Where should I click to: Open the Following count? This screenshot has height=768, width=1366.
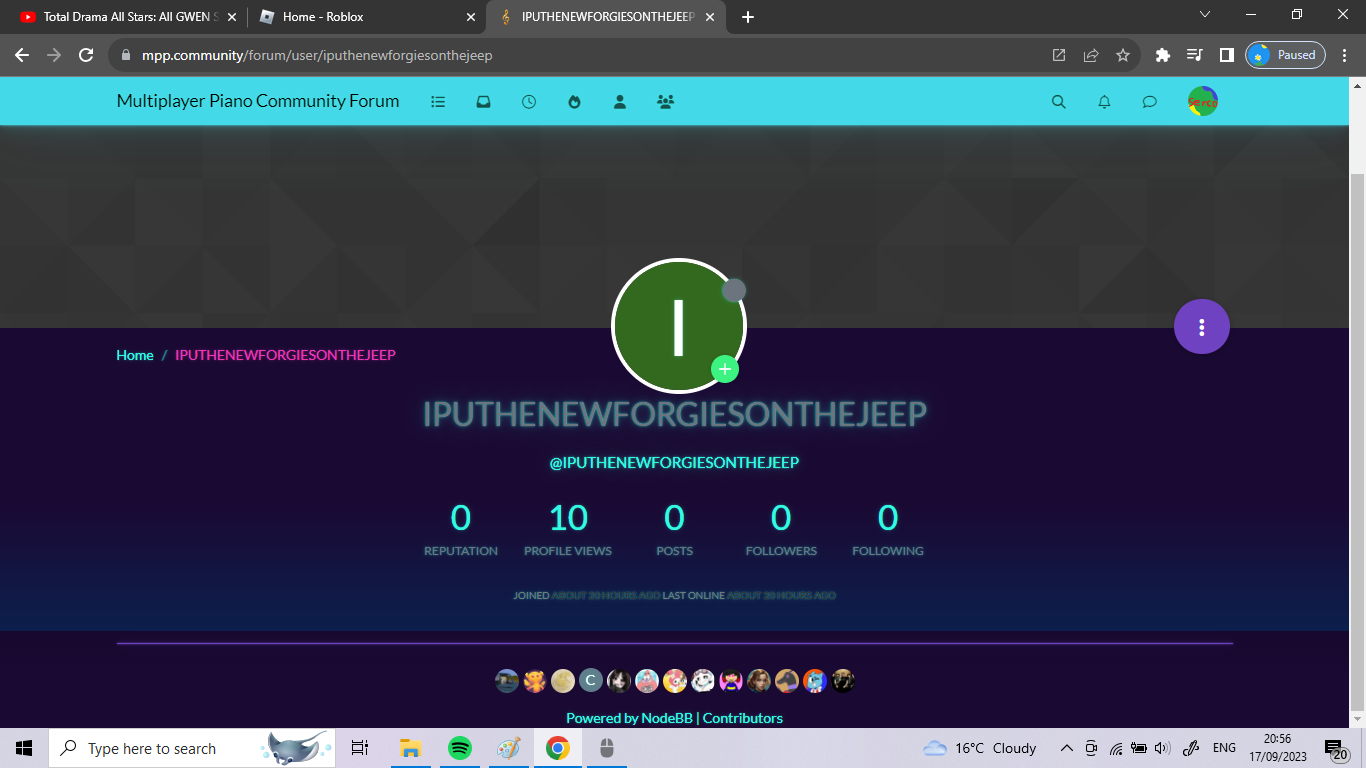888,518
